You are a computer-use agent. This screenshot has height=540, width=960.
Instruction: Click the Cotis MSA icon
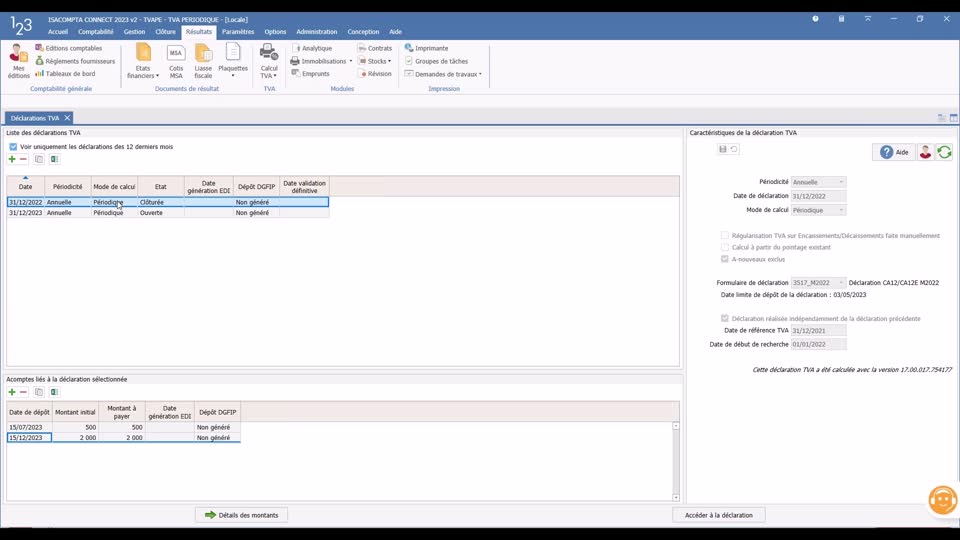[x=176, y=61]
